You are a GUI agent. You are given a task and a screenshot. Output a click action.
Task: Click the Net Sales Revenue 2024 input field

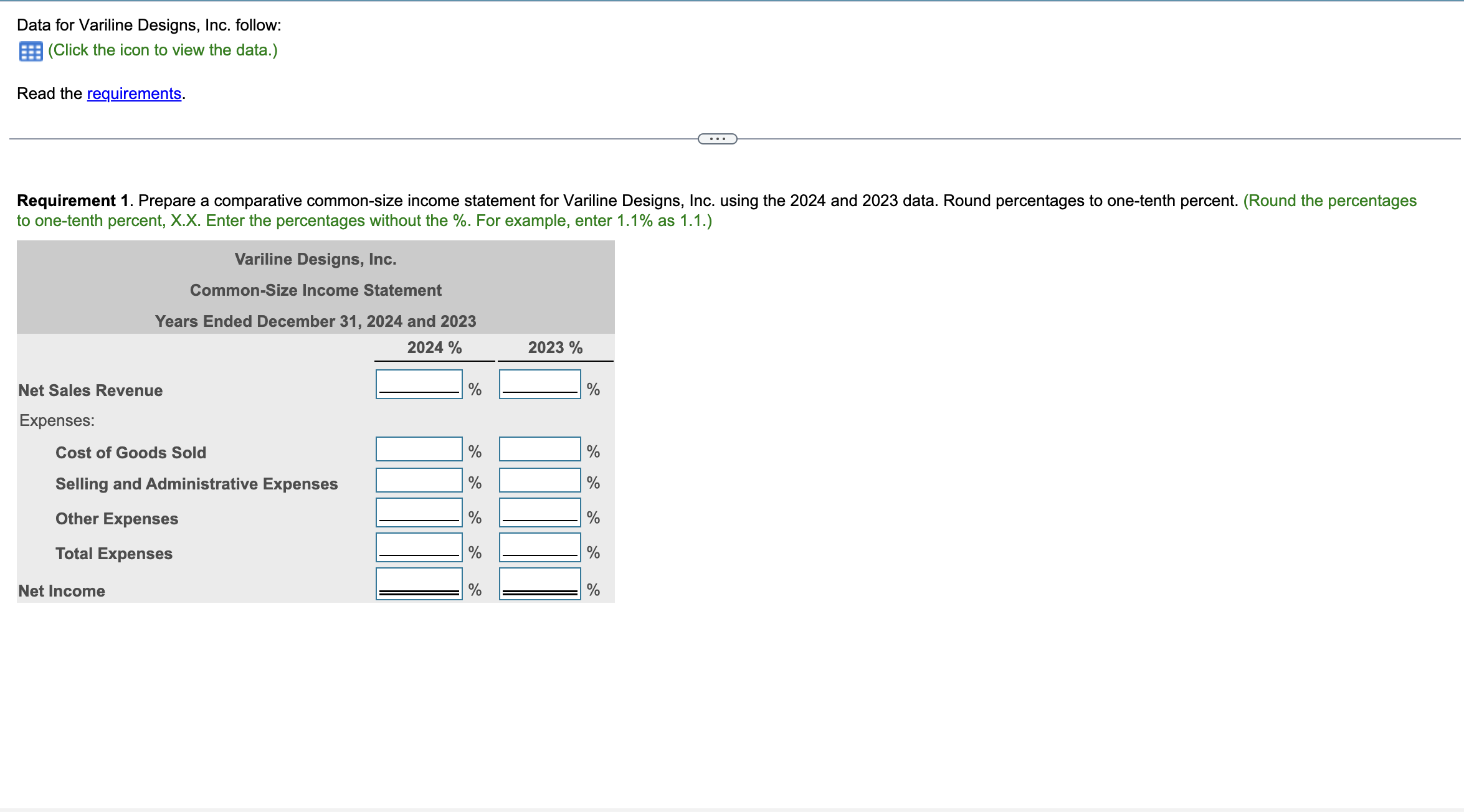[x=418, y=383]
